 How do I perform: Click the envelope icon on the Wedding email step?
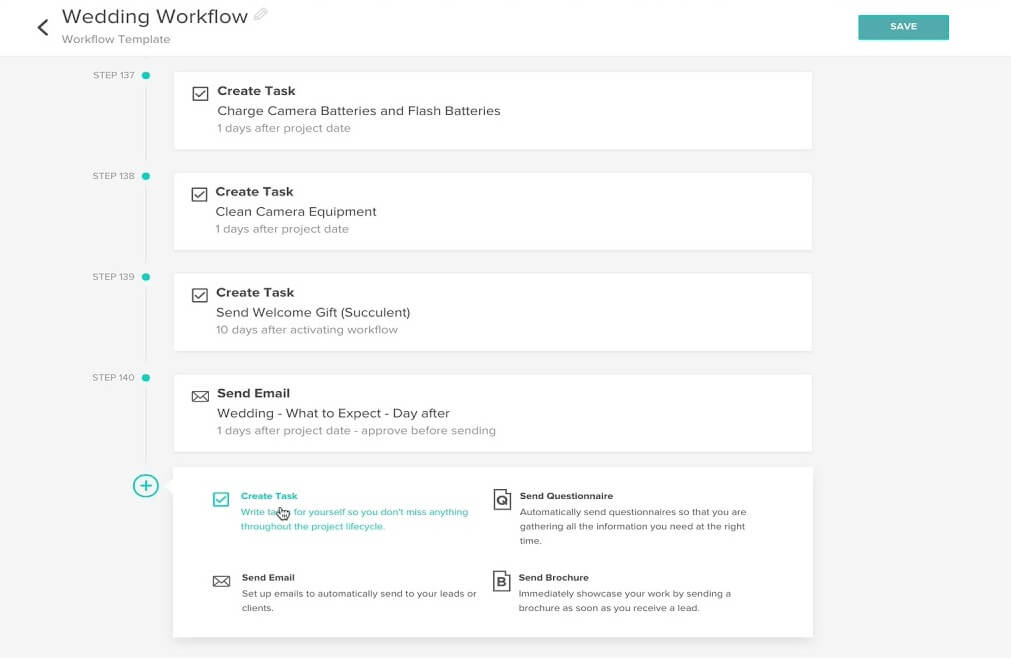pos(200,393)
